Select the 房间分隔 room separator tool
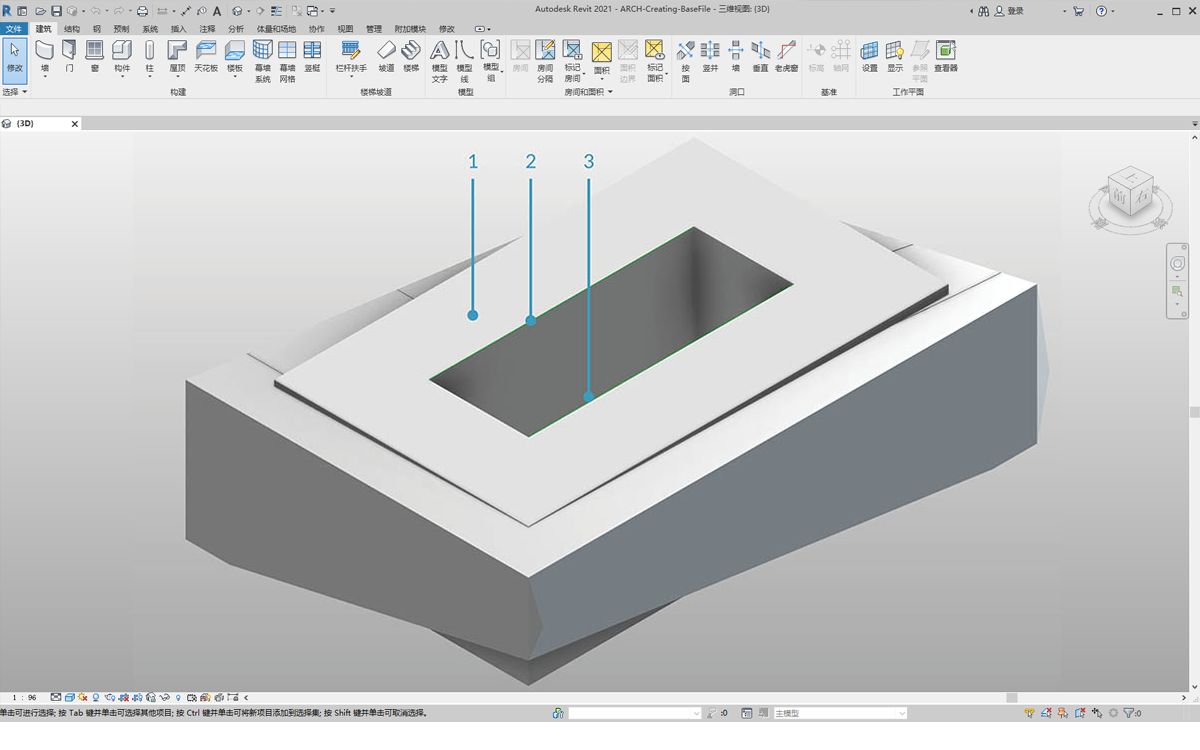 pyautogui.click(x=545, y=61)
